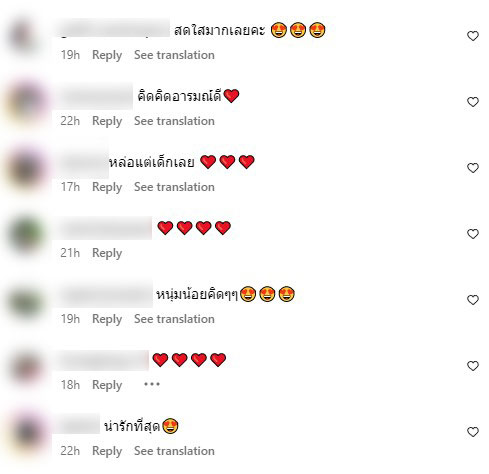See translation of the first 22h comment
This screenshot has width=489, height=474.
coord(174,121)
